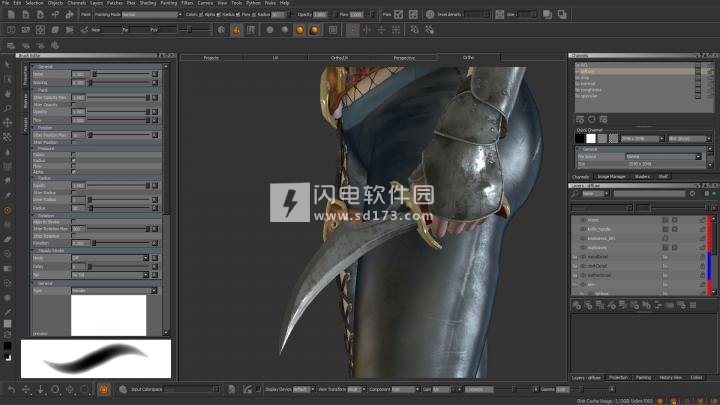Image resolution: width=720 pixels, height=405 pixels.
Task: Open the 8bit (Byte) depth dropdown
Action: (690, 139)
